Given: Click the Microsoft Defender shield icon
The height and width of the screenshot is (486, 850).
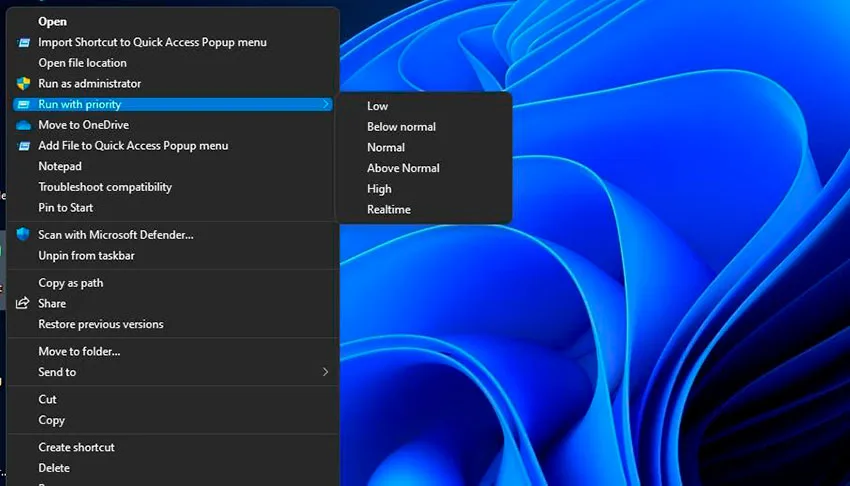Looking at the screenshot, I should [23, 234].
